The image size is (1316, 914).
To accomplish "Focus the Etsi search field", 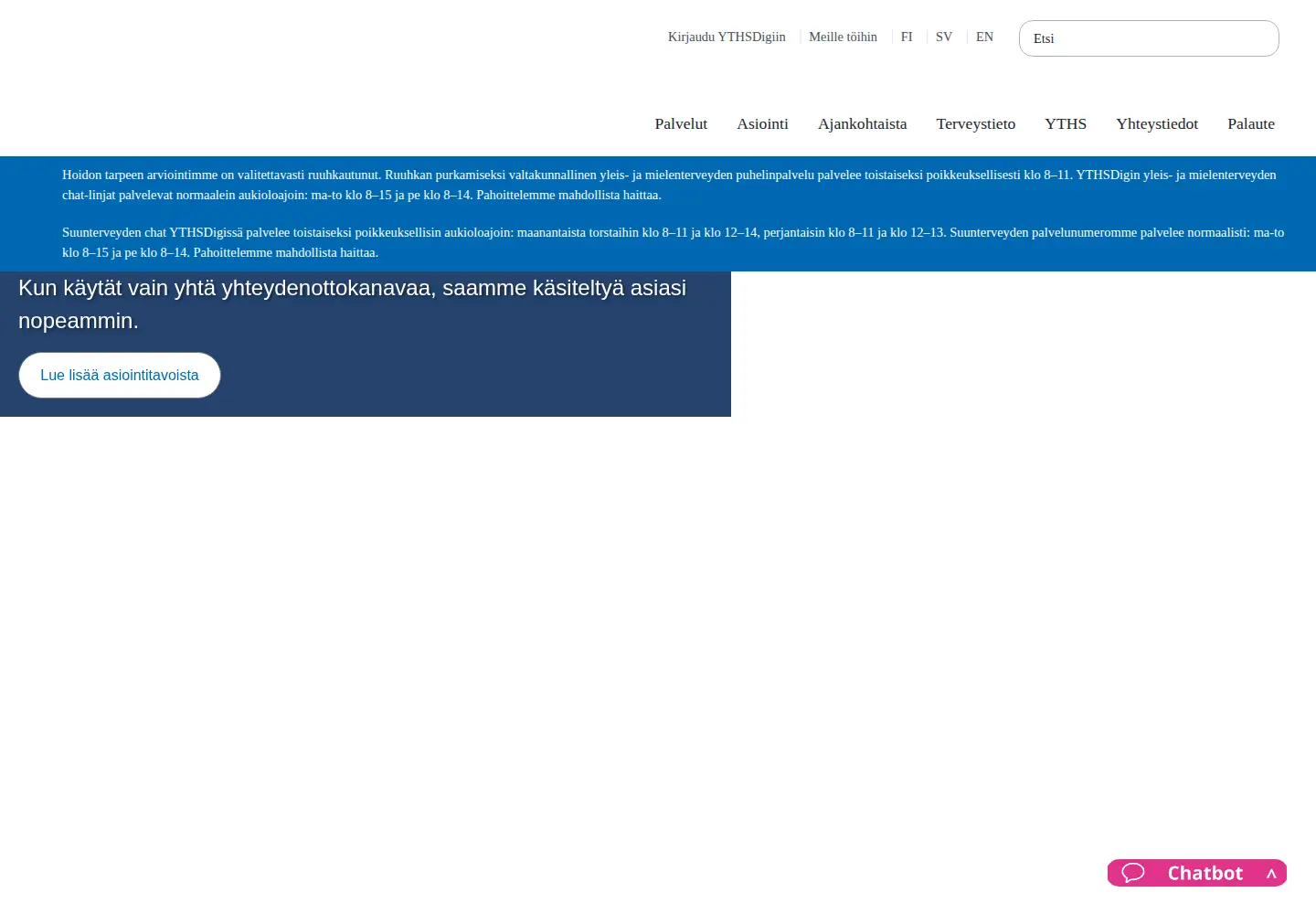I will tap(1149, 38).
